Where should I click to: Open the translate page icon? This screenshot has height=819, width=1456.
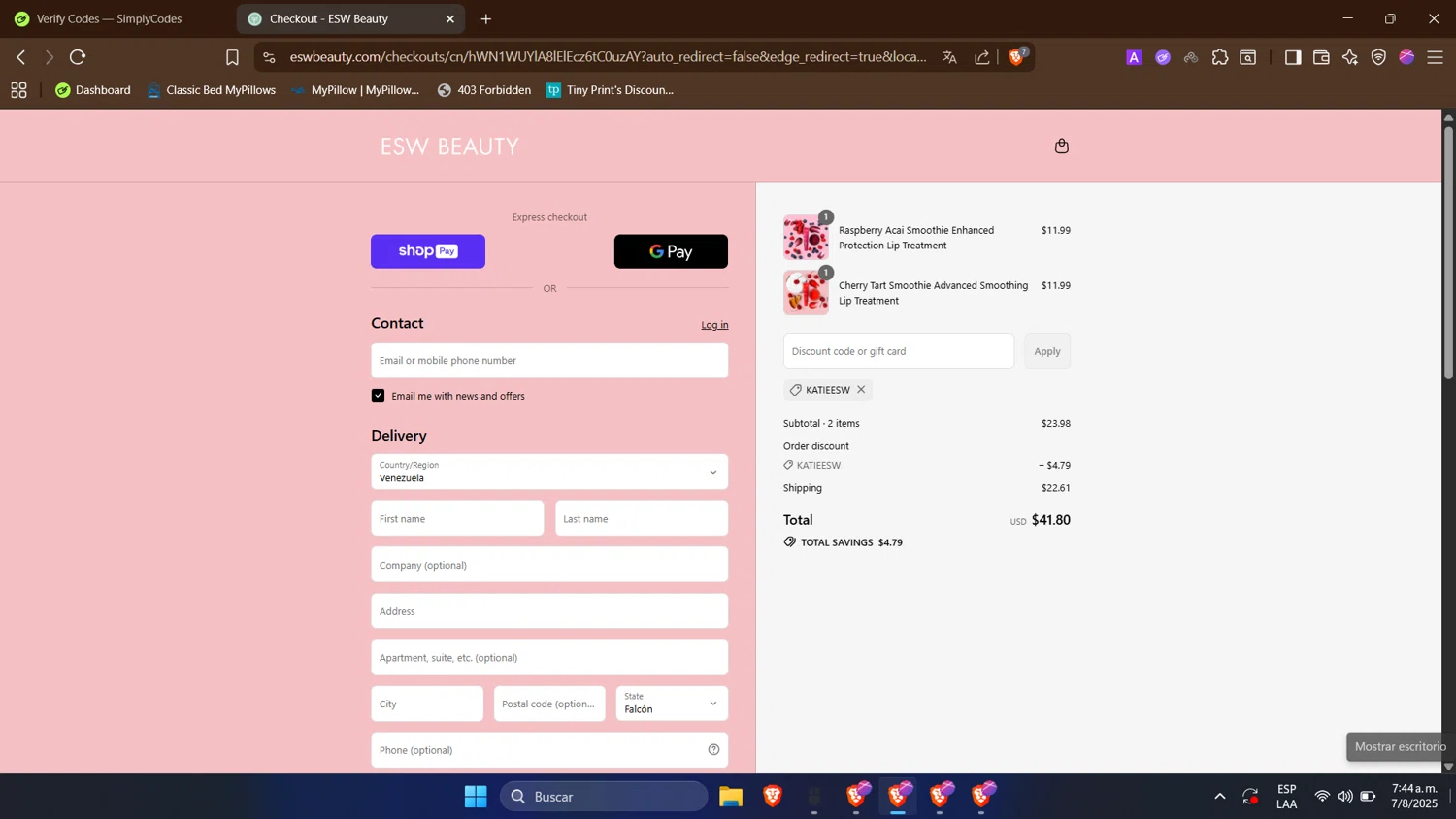pos(949,57)
